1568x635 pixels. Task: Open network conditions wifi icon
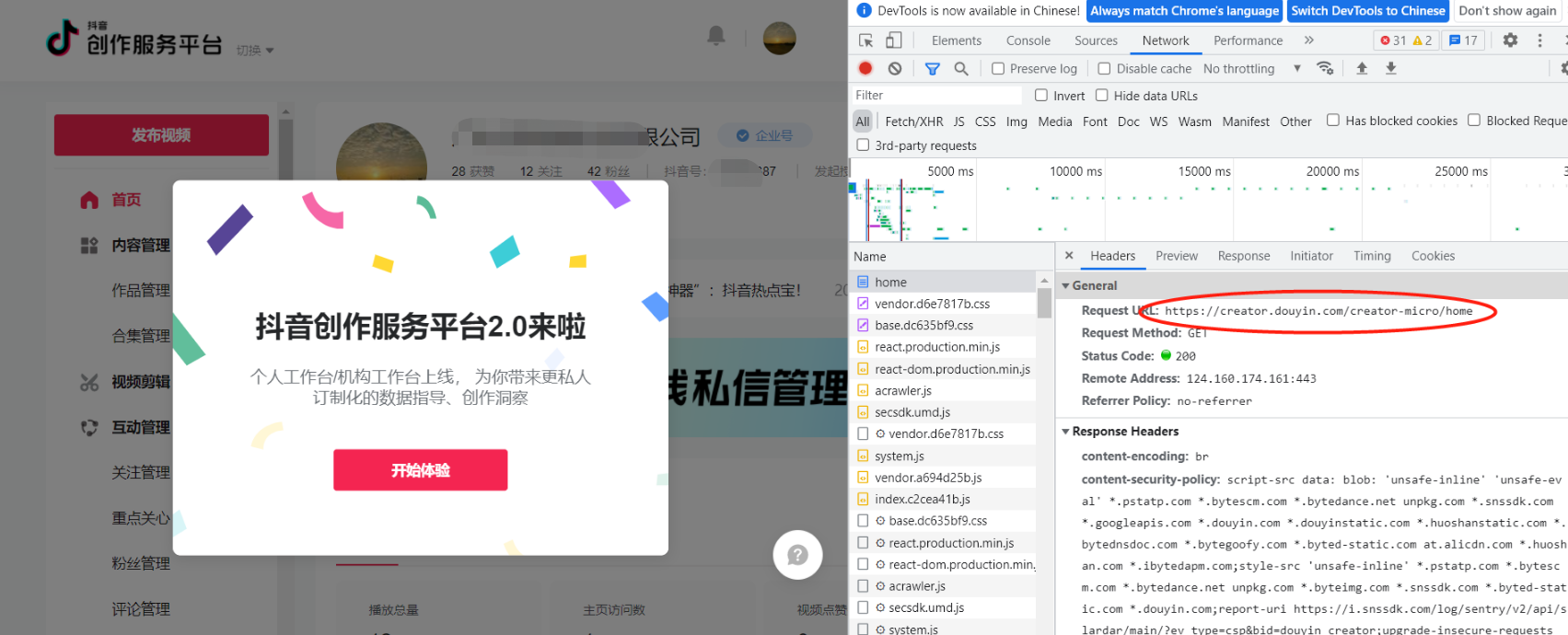(x=1325, y=68)
